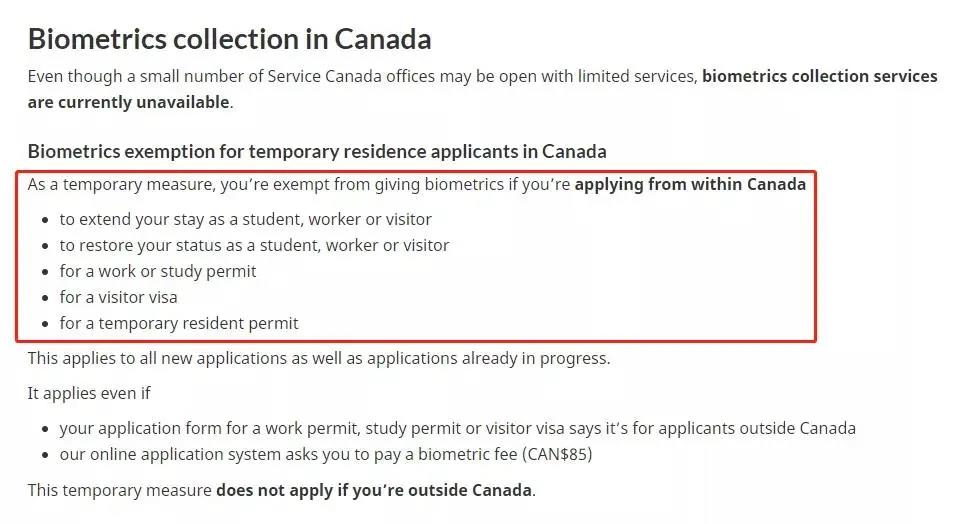This screenshot has width=956, height=524.
Task: Click the exemption for temporary residence applicants subheading
Action: [x=317, y=151]
